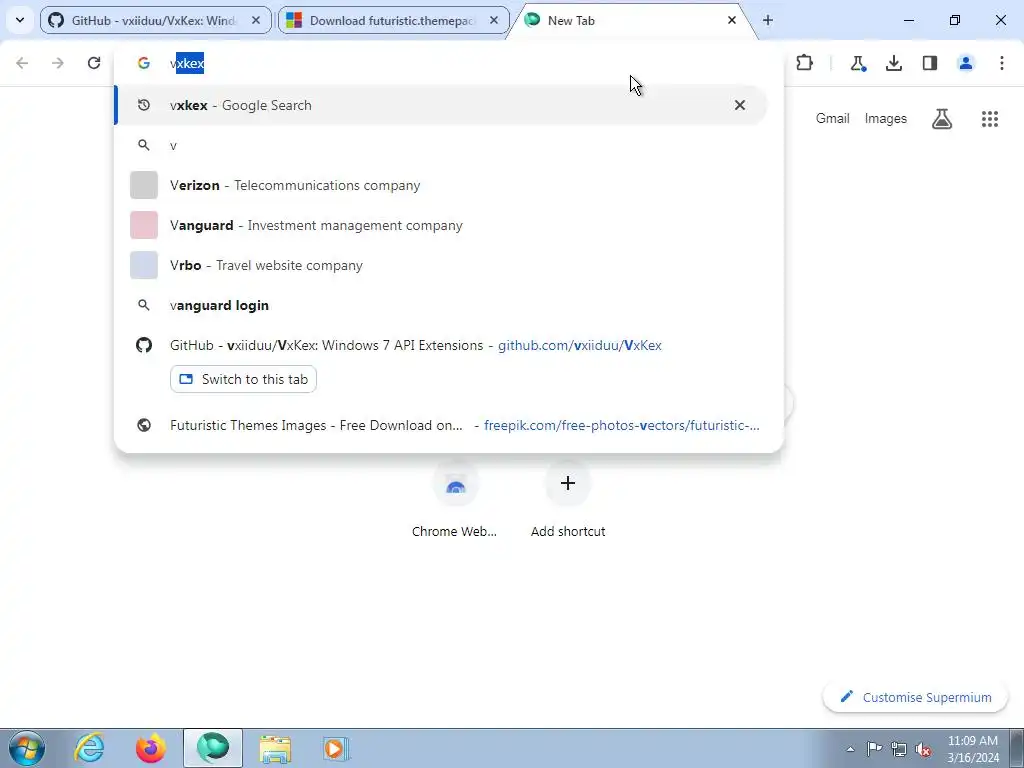The image size is (1024, 768).
Task: Click Customise Supermium button
Action: [916, 697]
